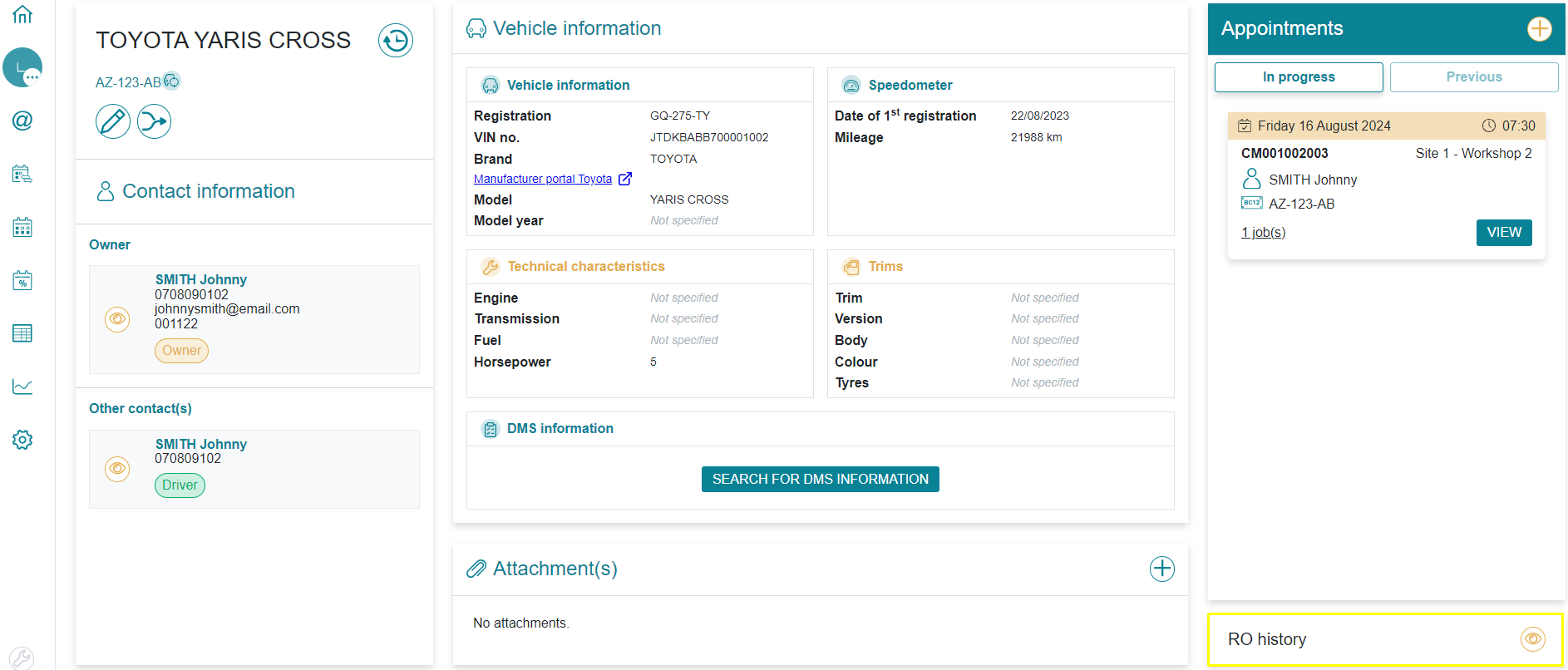Click the DMS information clipboard icon
1568x670 pixels.
491,429
